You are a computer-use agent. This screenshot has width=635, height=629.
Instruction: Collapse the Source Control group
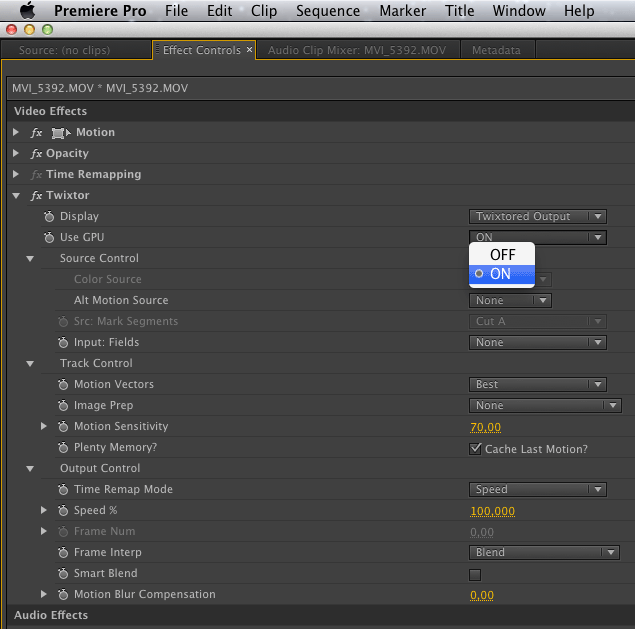pyautogui.click(x=30, y=258)
